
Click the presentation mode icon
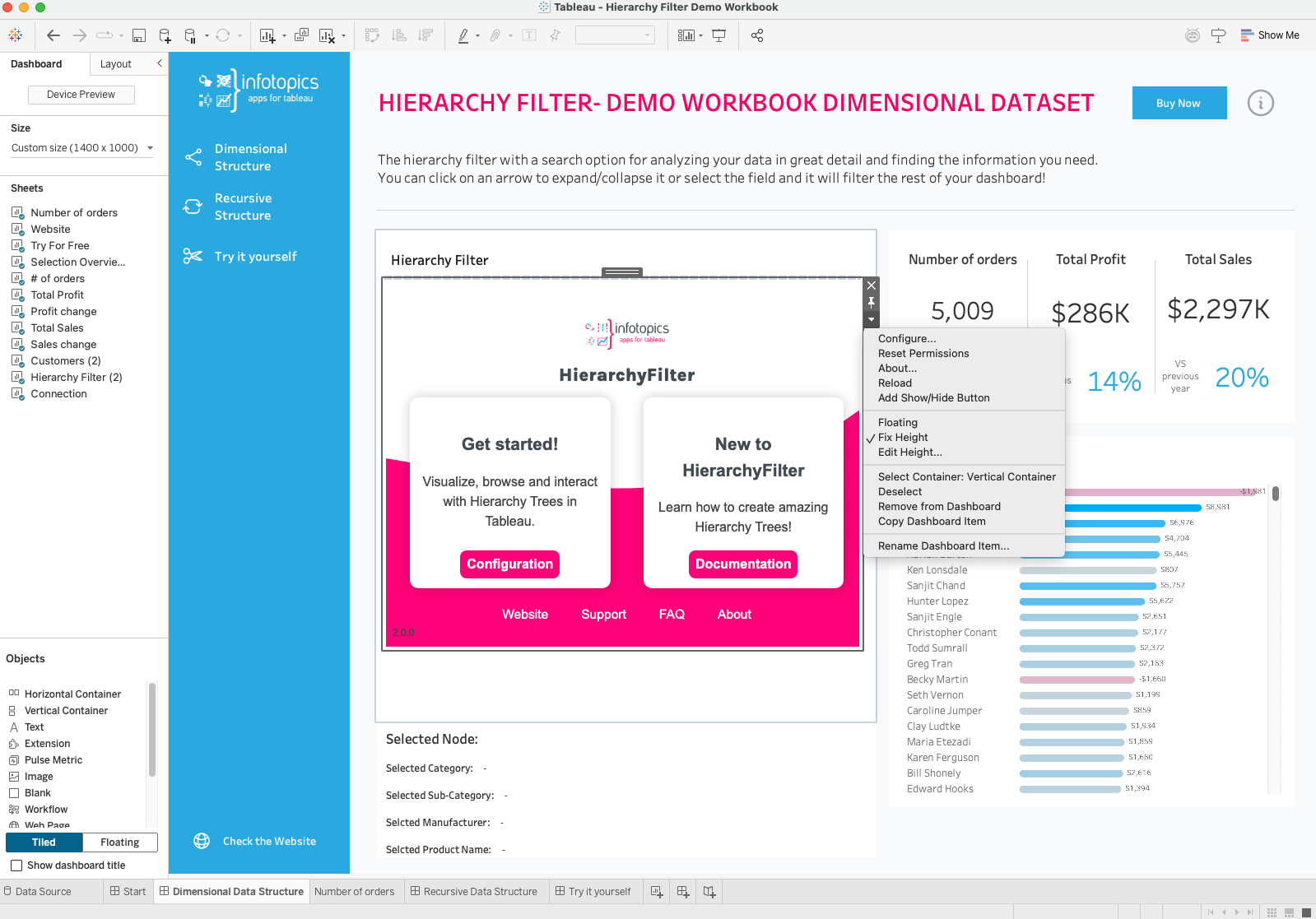point(719,35)
